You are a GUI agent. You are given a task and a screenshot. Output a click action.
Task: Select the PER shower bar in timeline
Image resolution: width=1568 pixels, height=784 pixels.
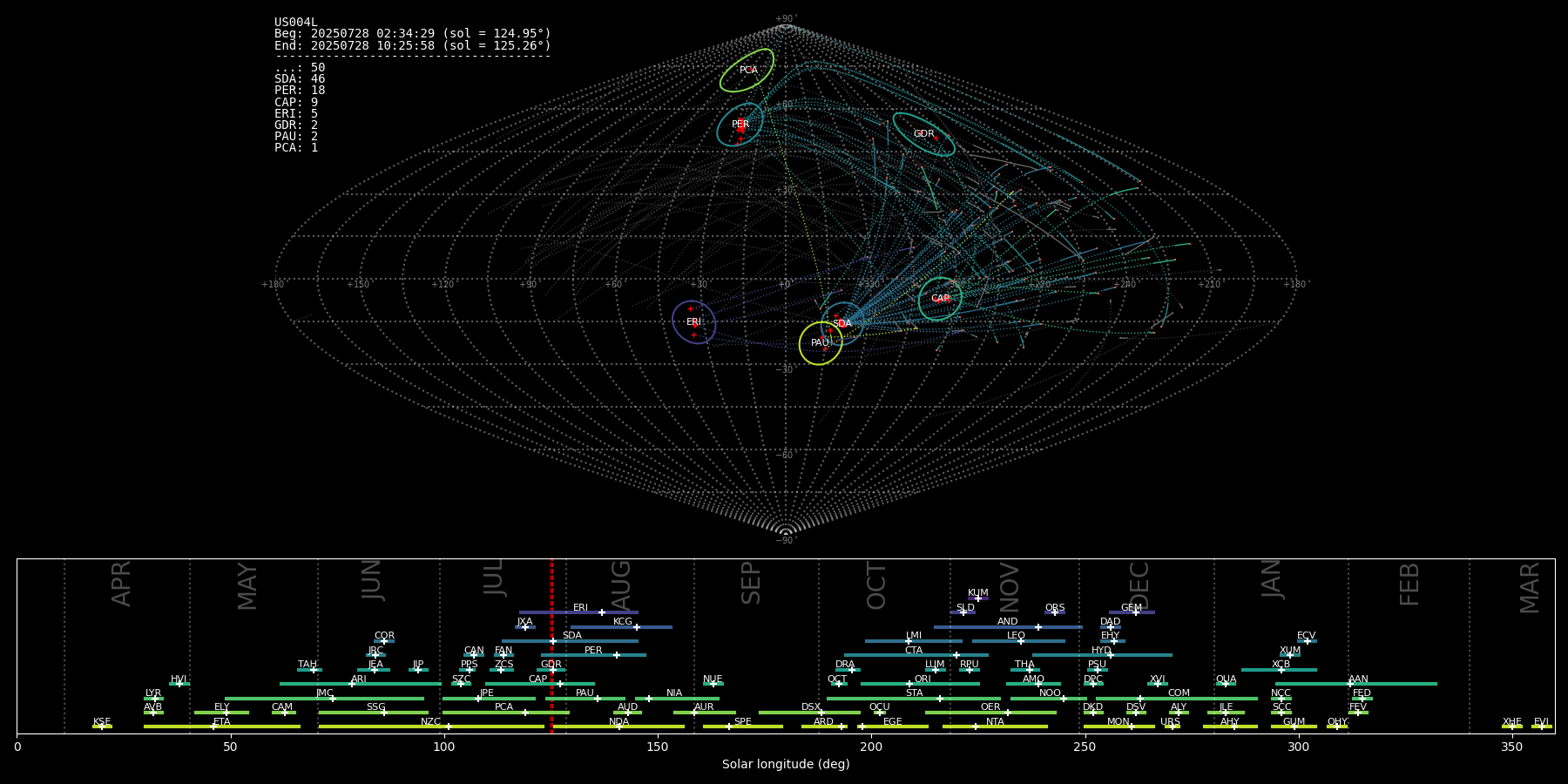pos(593,655)
